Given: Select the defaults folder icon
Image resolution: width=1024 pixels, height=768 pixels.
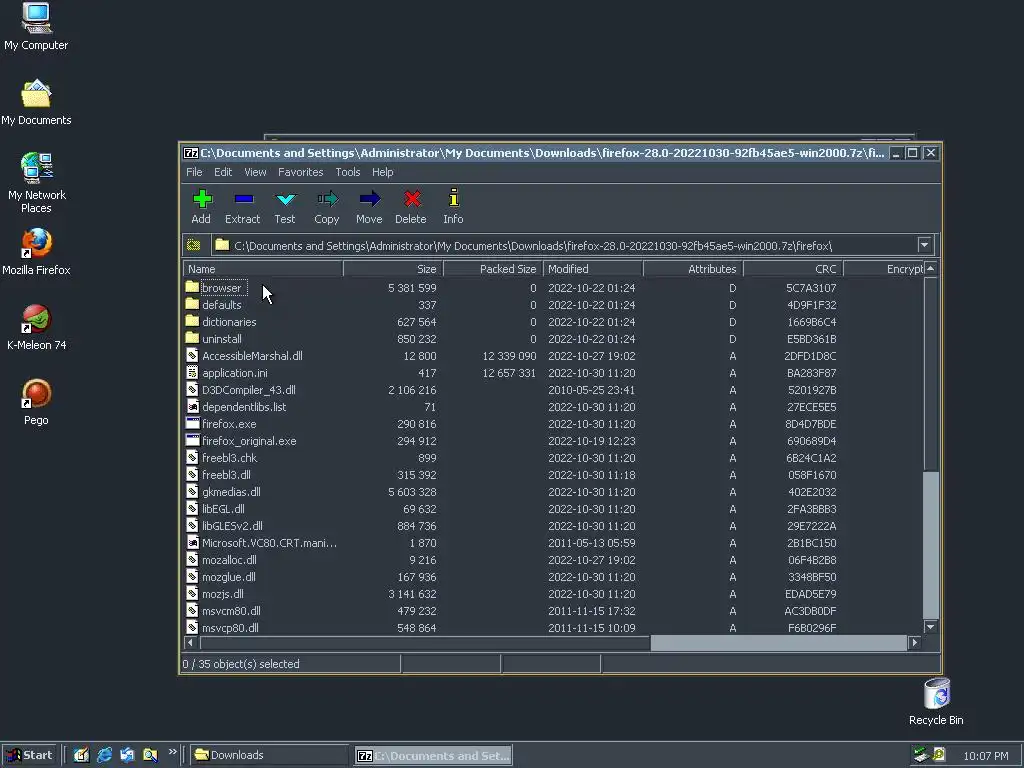Looking at the screenshot, I should (192, 304).
